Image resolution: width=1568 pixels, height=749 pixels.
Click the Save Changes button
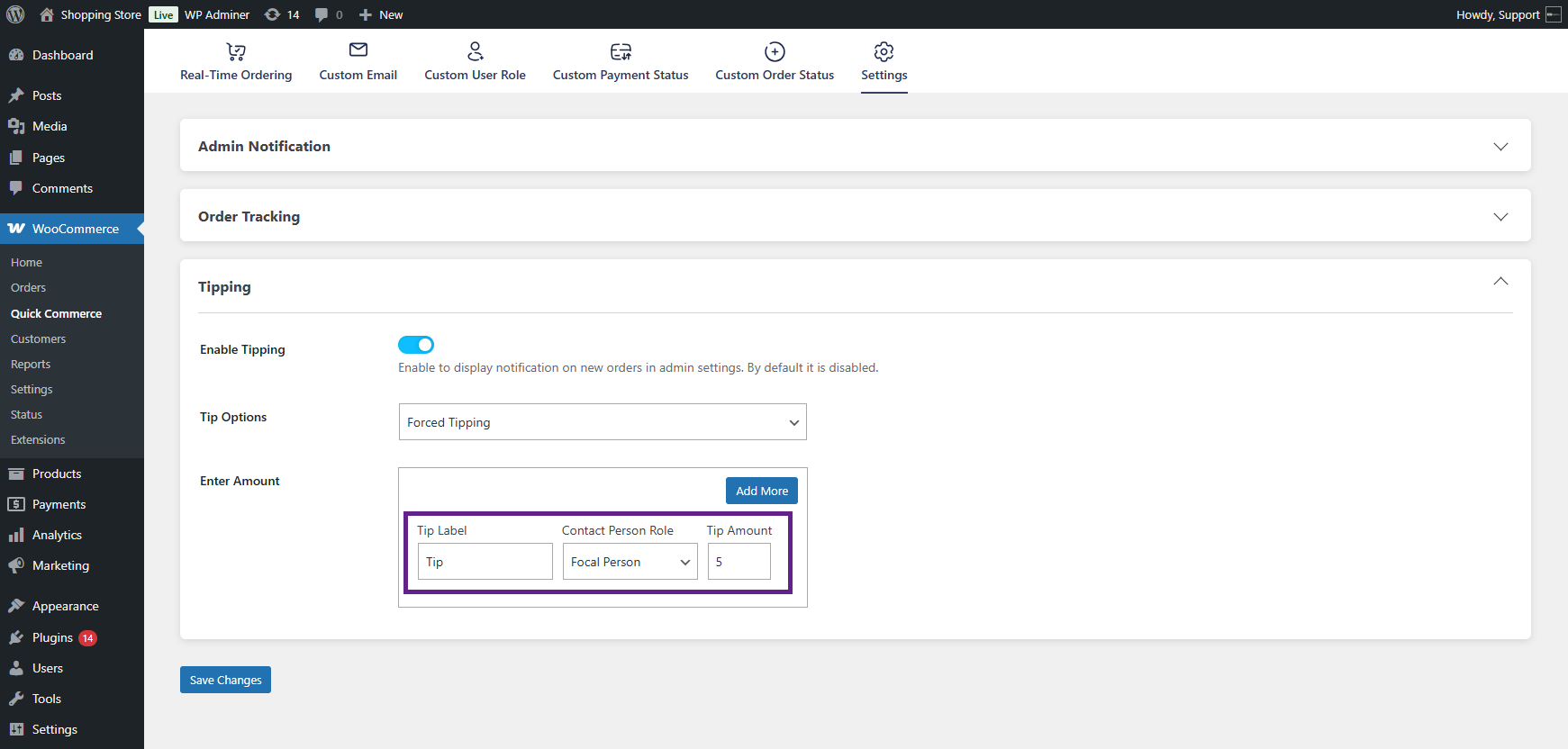click(x=225, y=680)
